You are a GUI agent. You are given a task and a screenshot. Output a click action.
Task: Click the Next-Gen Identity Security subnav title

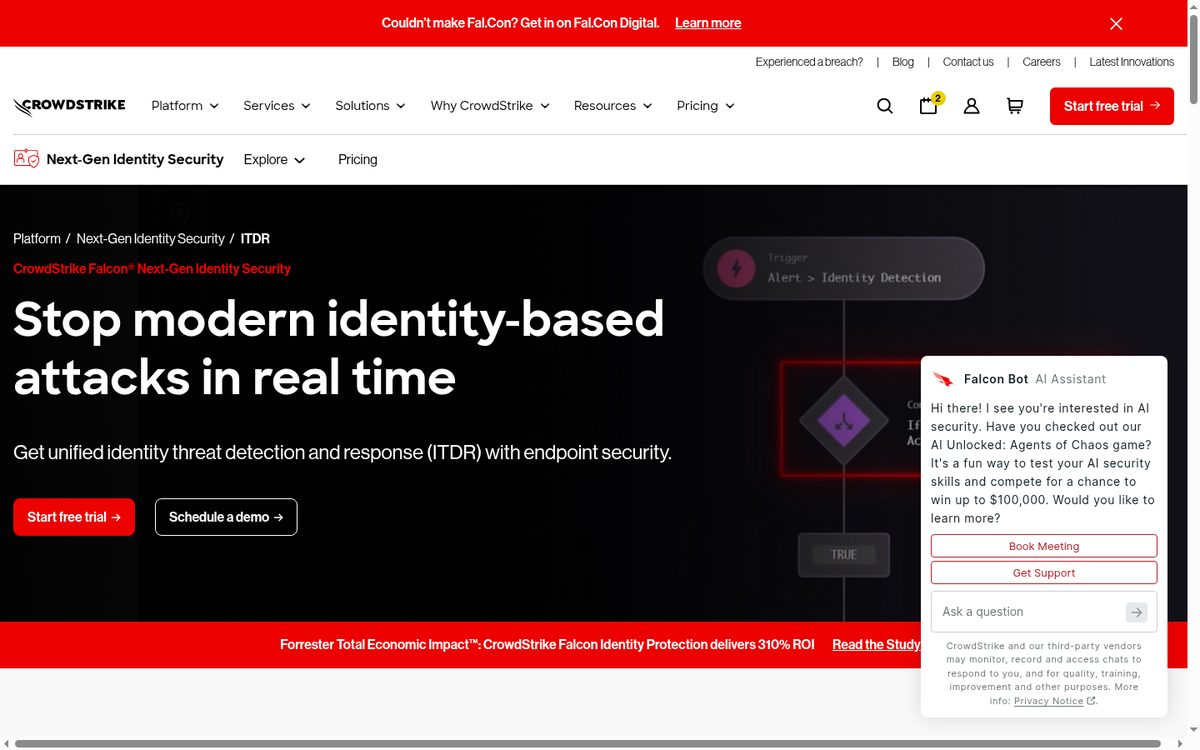click(x=135, y=160)
